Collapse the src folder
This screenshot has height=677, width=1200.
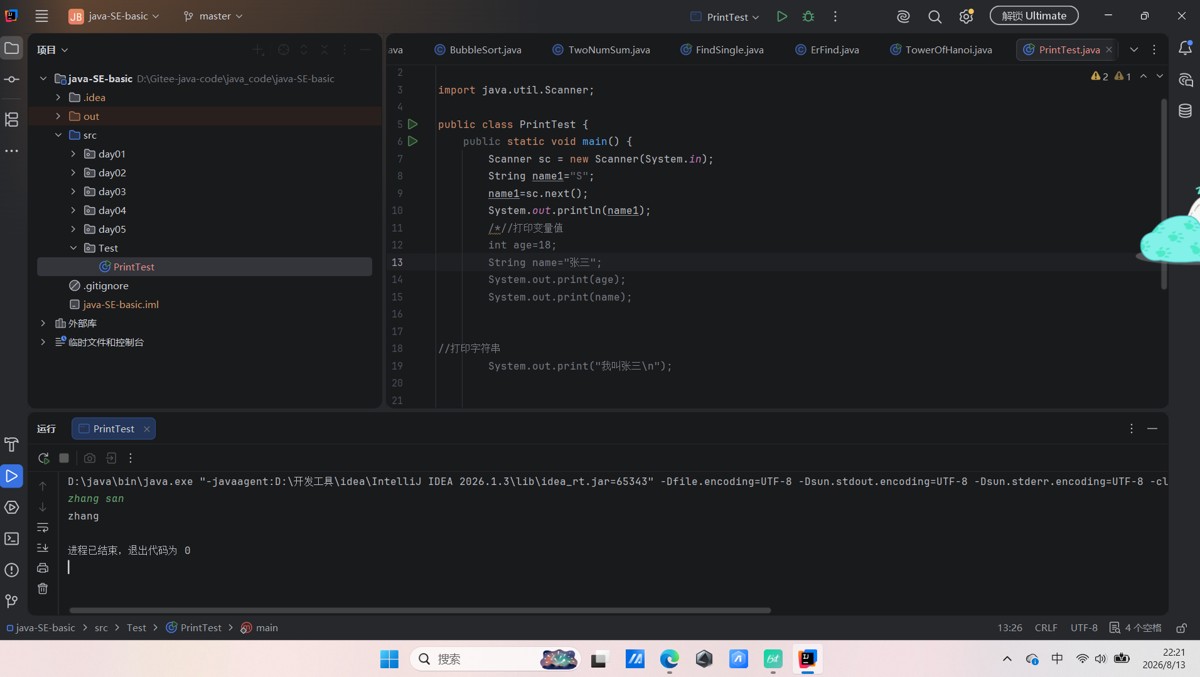58,135
